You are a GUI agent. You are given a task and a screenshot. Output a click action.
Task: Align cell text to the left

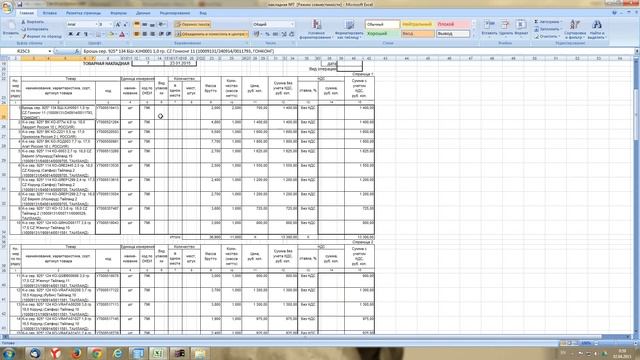point(137,34)
